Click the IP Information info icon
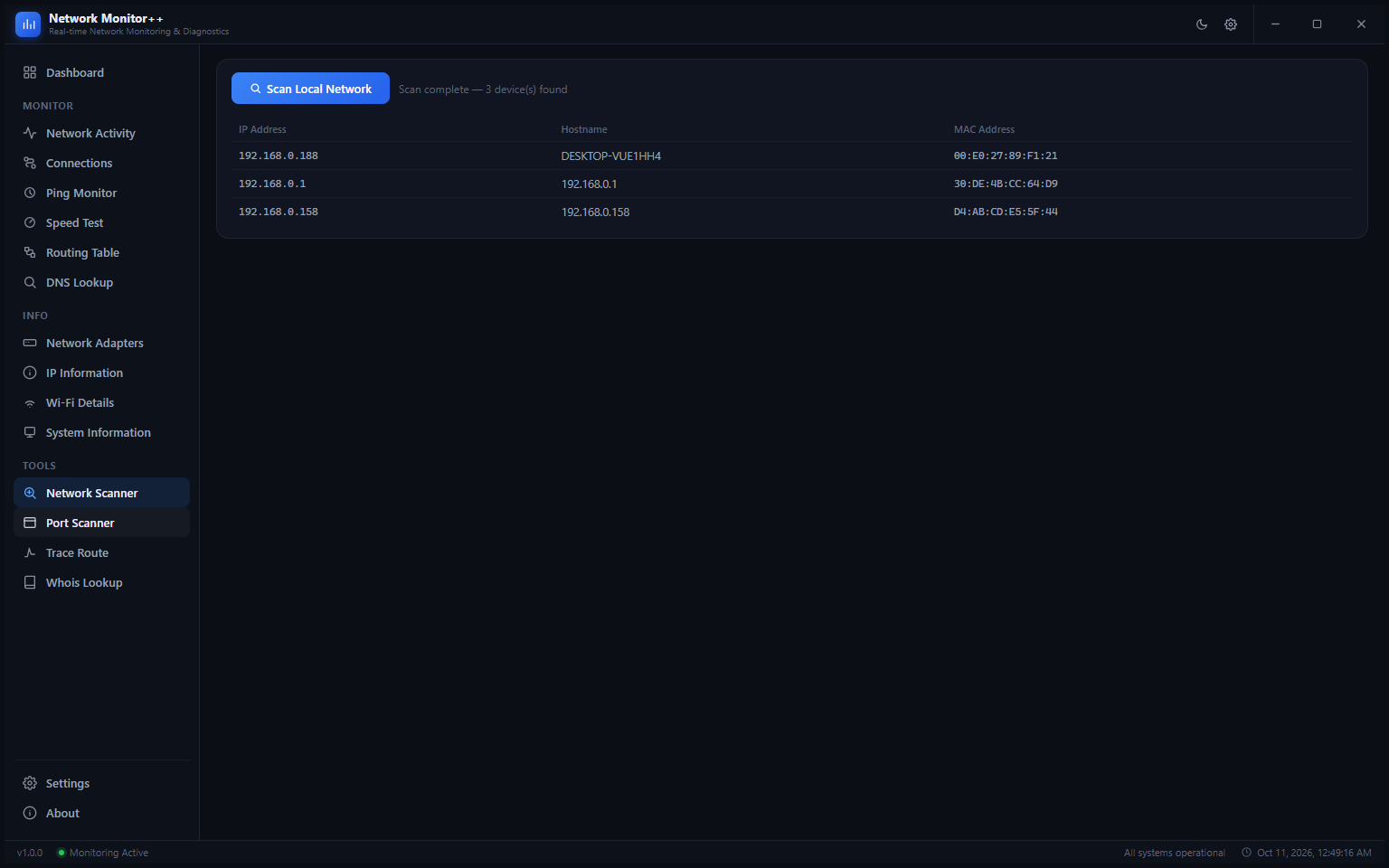This screenshot has height=868, width=1389. pos(30,373)
